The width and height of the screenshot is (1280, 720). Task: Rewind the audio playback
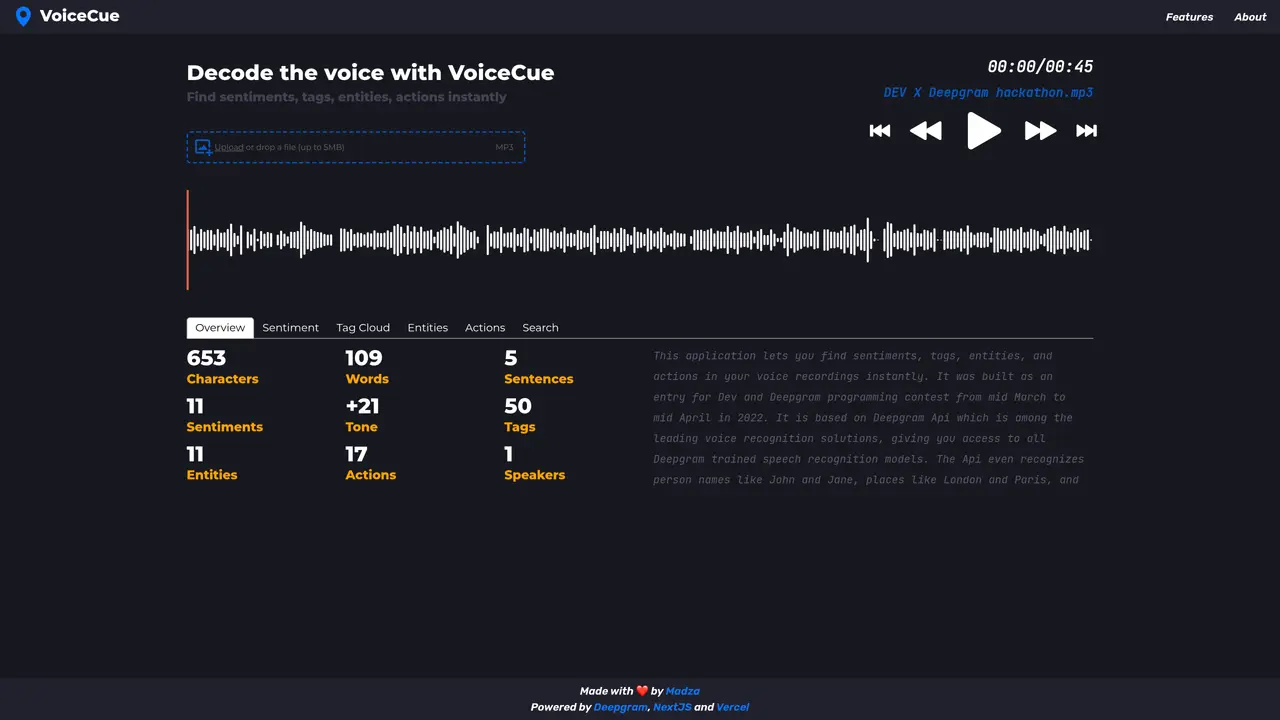[x=926, y=131]
